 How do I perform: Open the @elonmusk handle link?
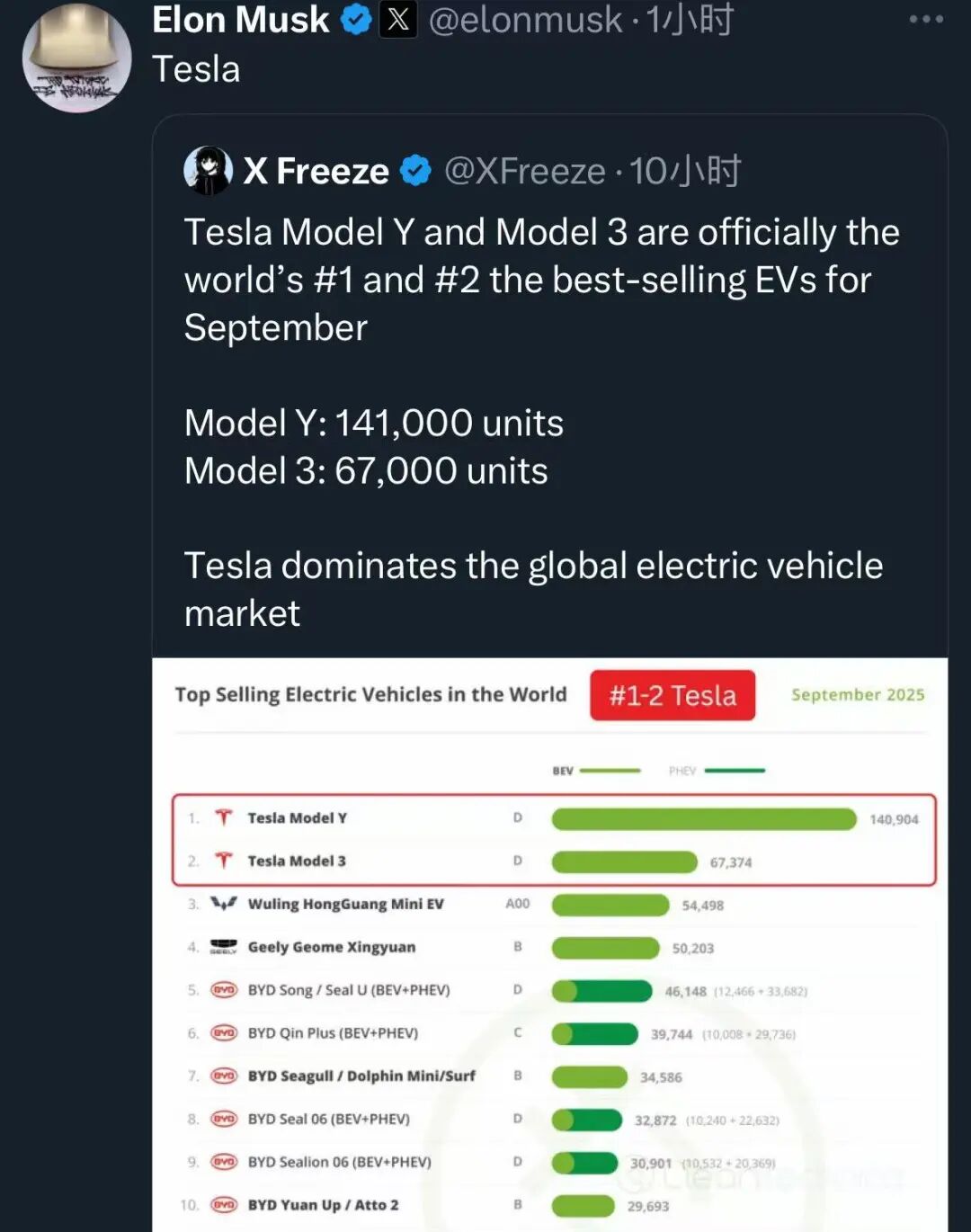tap(525, 20)
